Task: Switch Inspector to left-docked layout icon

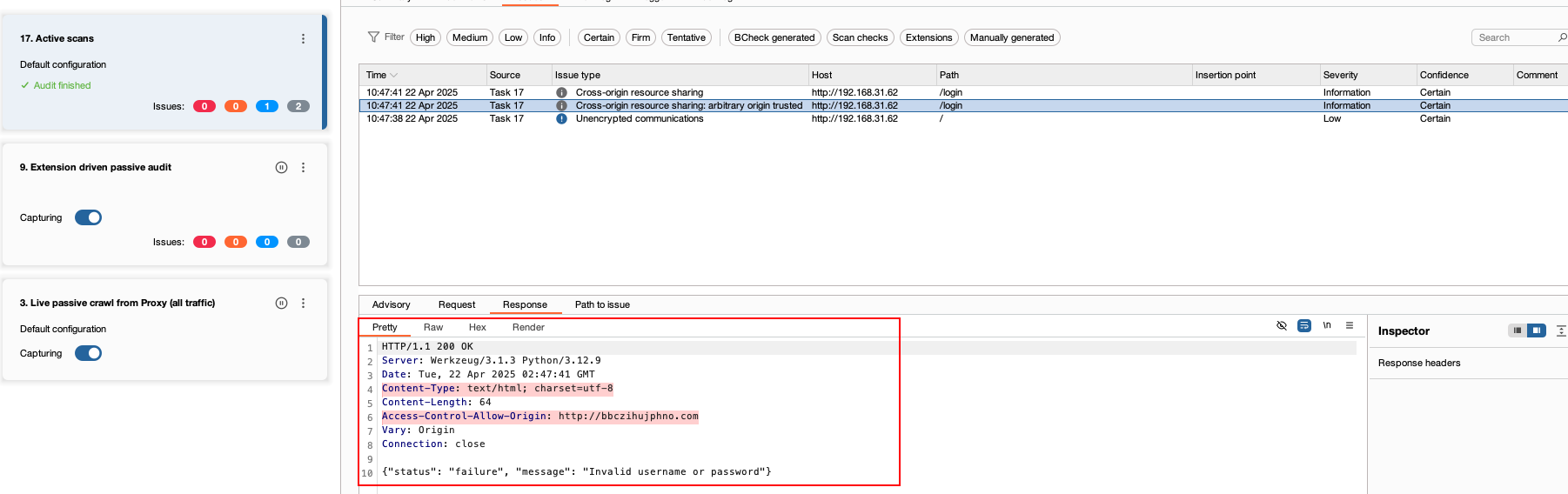Action: (1518, 330)
